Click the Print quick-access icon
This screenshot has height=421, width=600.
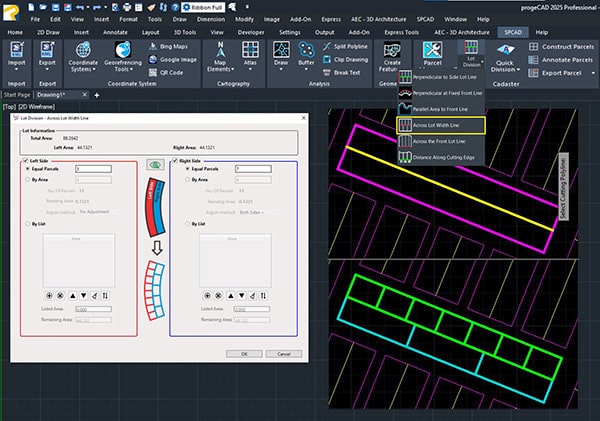(127, 7)
